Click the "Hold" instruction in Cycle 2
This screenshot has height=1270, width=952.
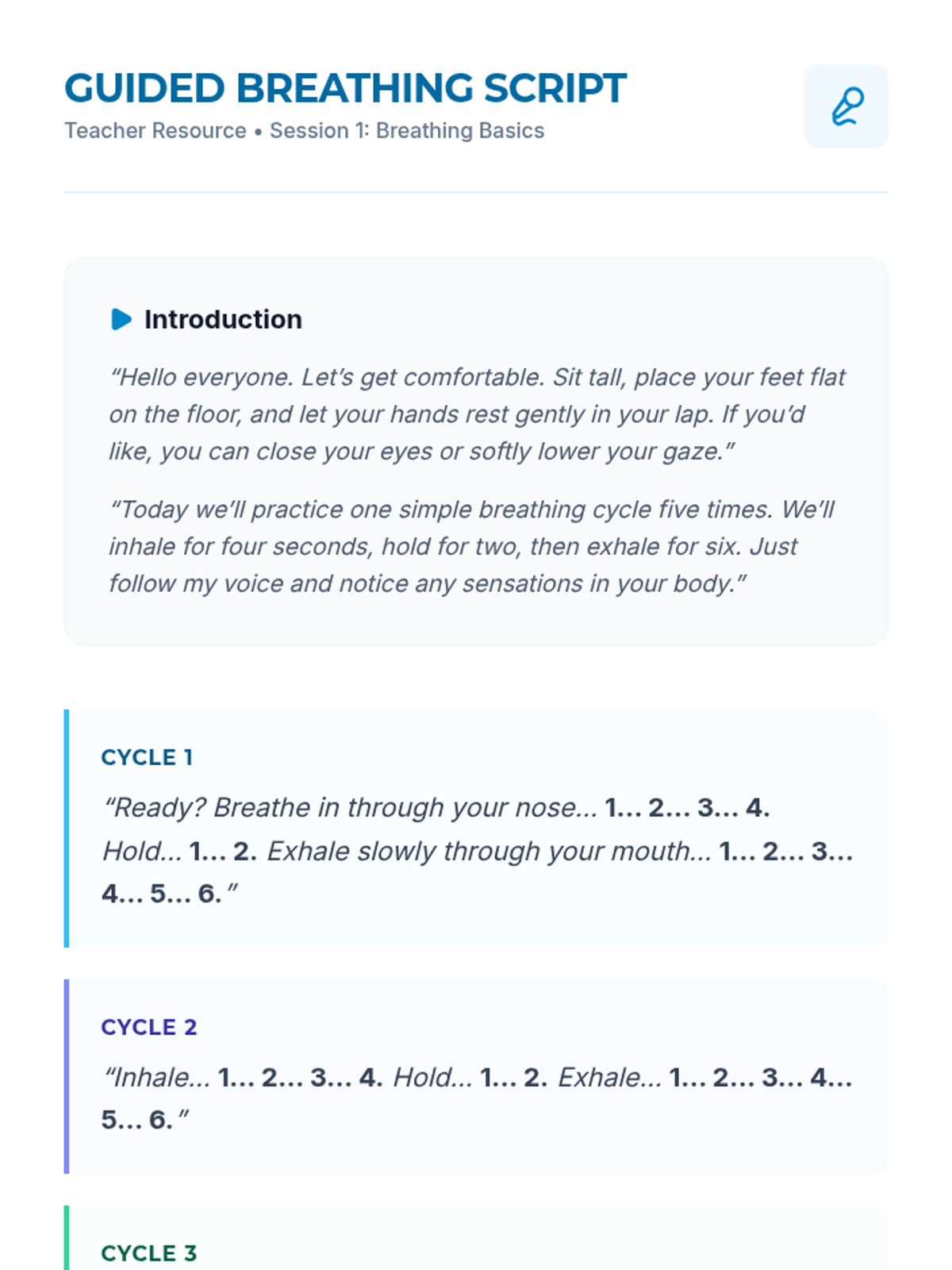(432, 1078)
